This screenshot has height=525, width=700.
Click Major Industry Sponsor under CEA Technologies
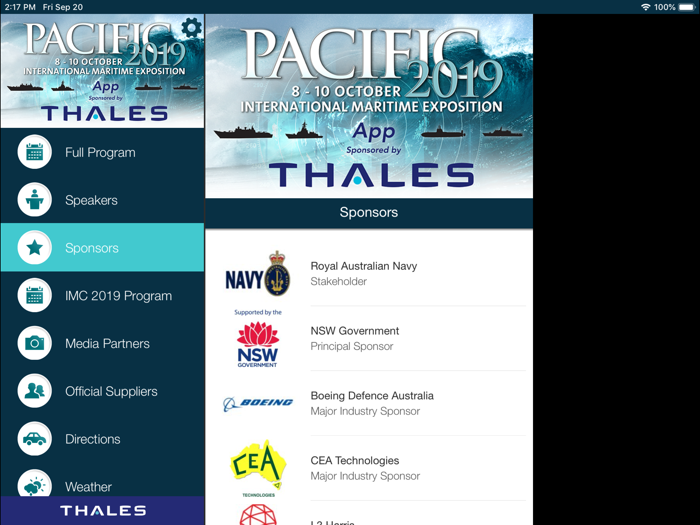(365, 476)
